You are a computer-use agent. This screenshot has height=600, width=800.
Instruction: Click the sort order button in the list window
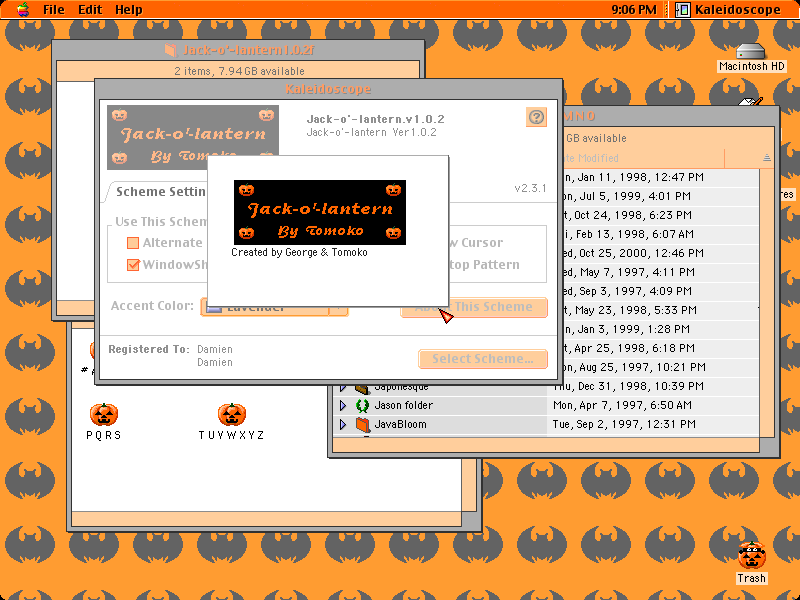pyautogui.click(x=767, y=158)
